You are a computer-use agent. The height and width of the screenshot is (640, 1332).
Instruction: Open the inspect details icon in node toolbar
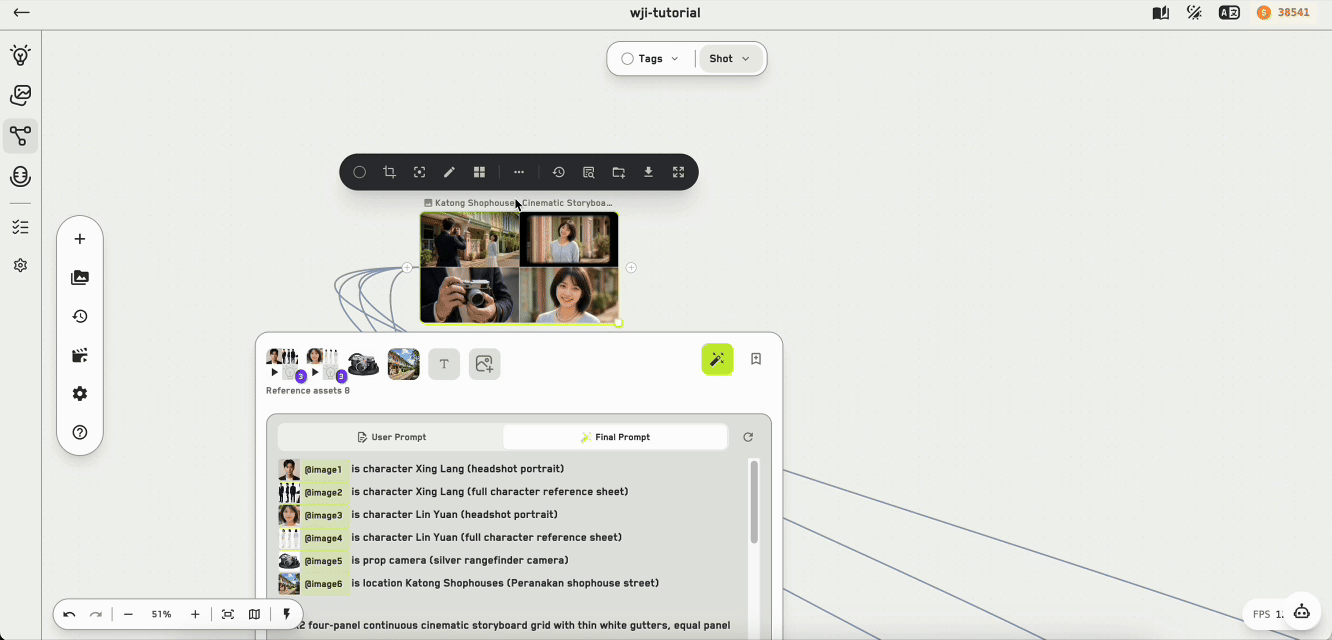click(x=588, y=172)
